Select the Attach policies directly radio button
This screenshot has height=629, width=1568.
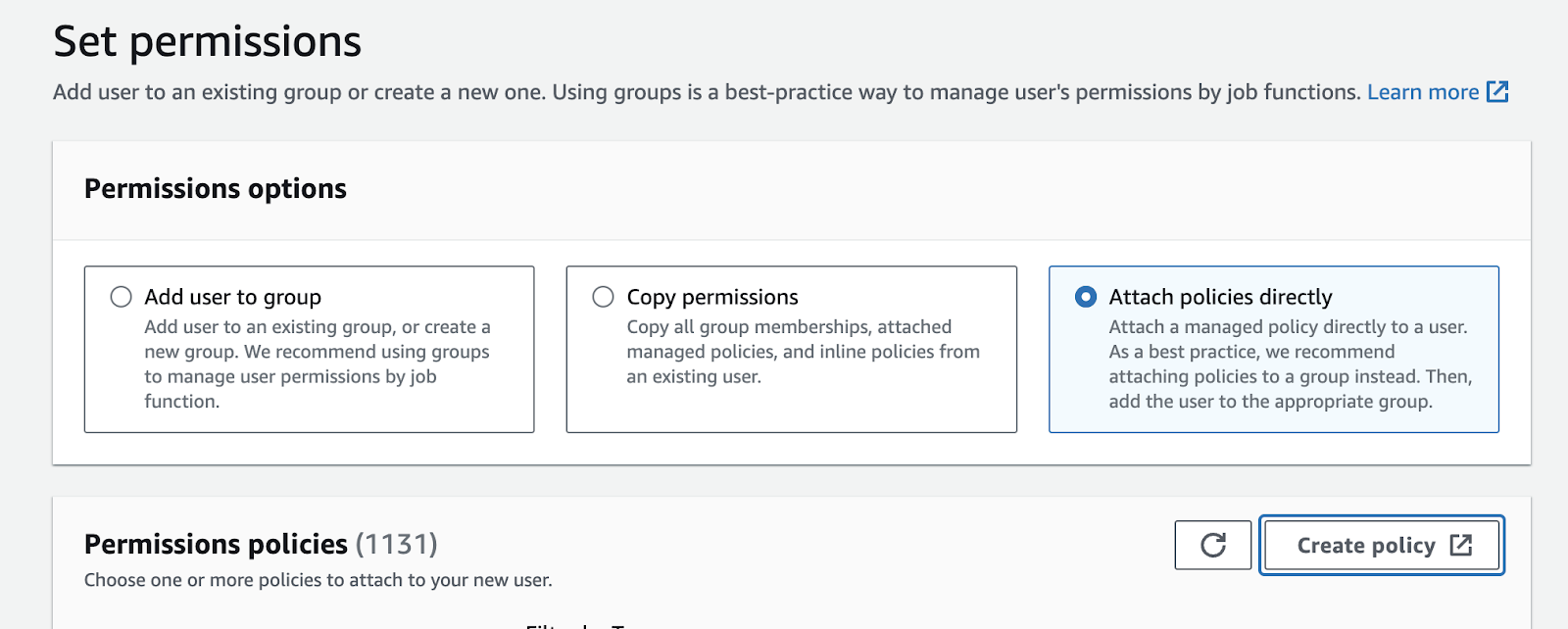tap(1086, 297)
